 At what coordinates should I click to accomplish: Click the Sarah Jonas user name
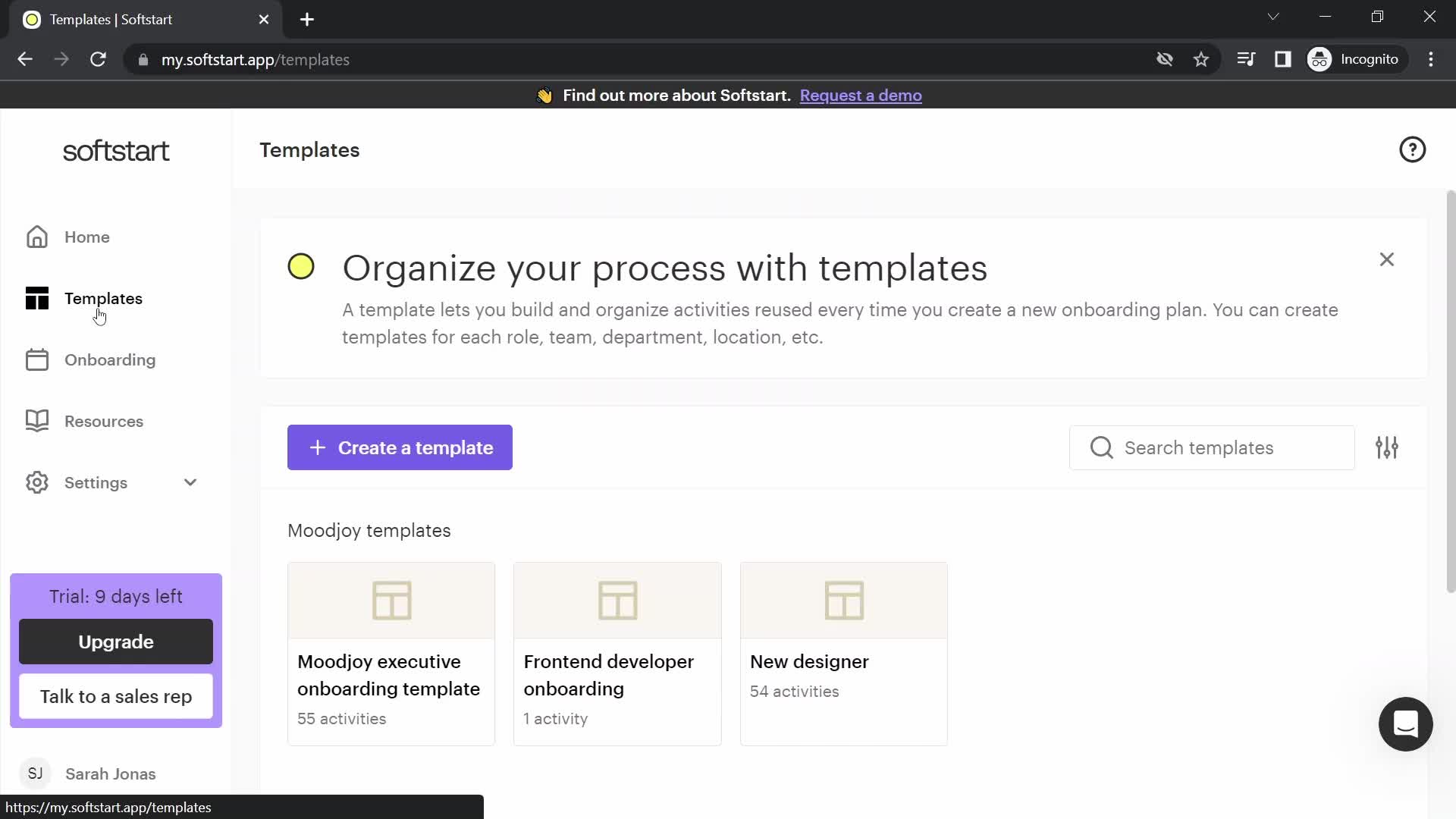tap(111, 774)
